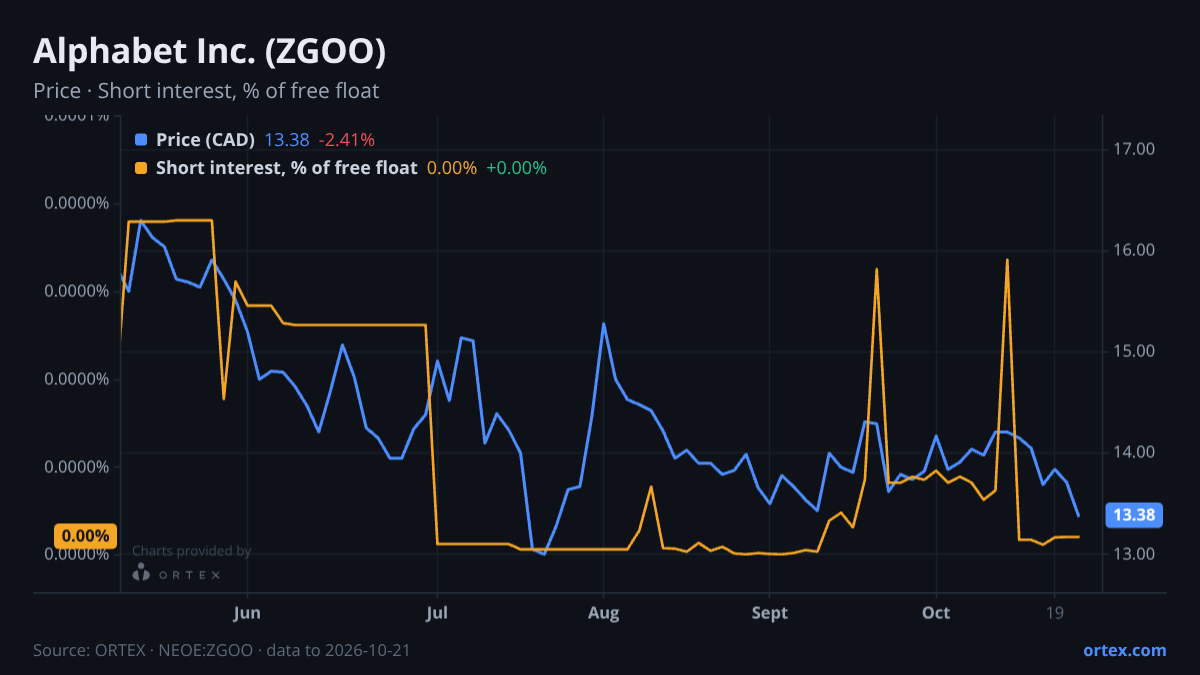The height and width of the screenshot is (675, 1200).
Task: Click the Aug date axis label
Action: pyautogui.click(x=603, y=612)
